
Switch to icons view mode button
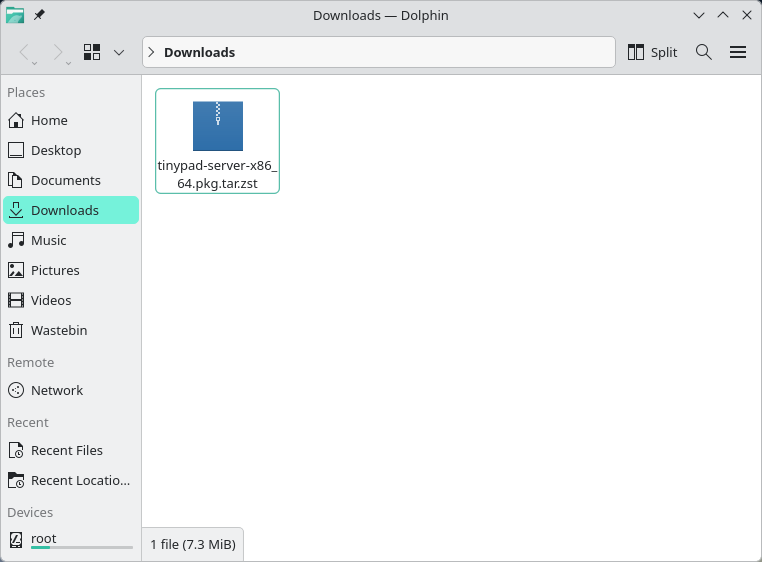(x=92, y=52)
